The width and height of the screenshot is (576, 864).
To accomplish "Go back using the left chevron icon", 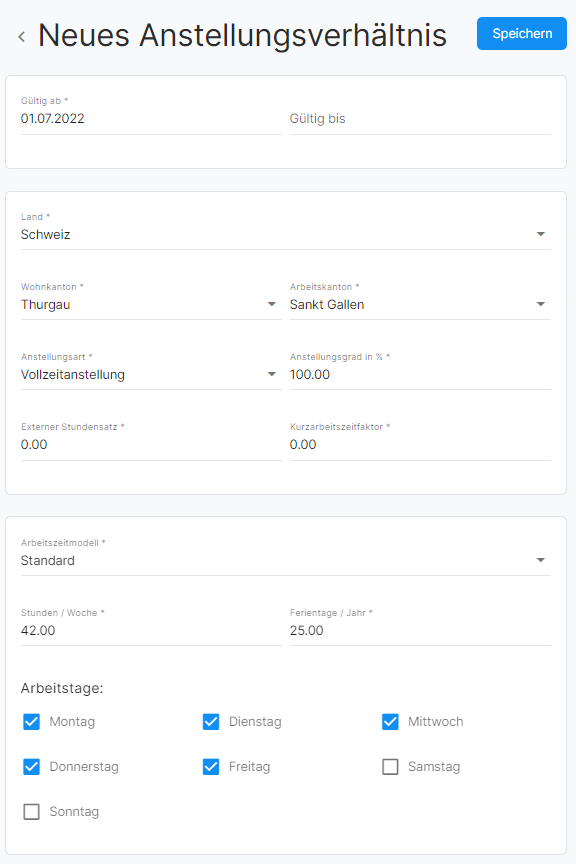I will pyautogui.click(x=21, y=37).
